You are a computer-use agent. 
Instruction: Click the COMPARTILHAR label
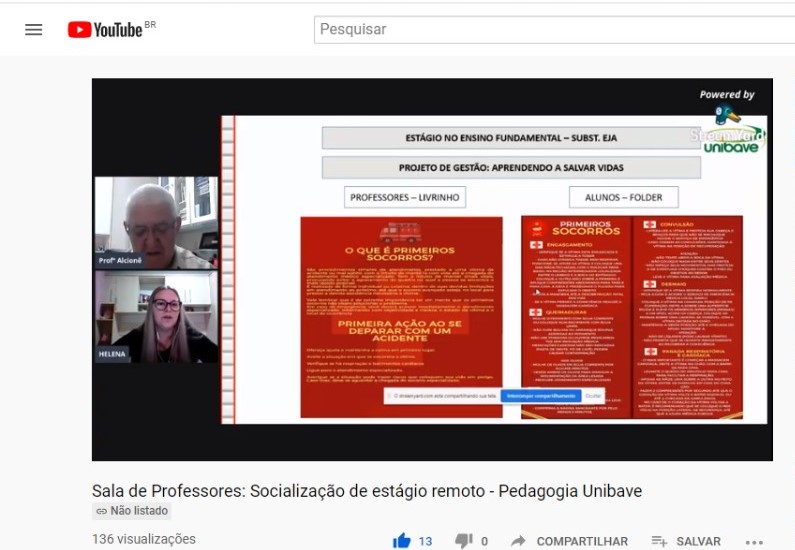click(x=582, y=541)
